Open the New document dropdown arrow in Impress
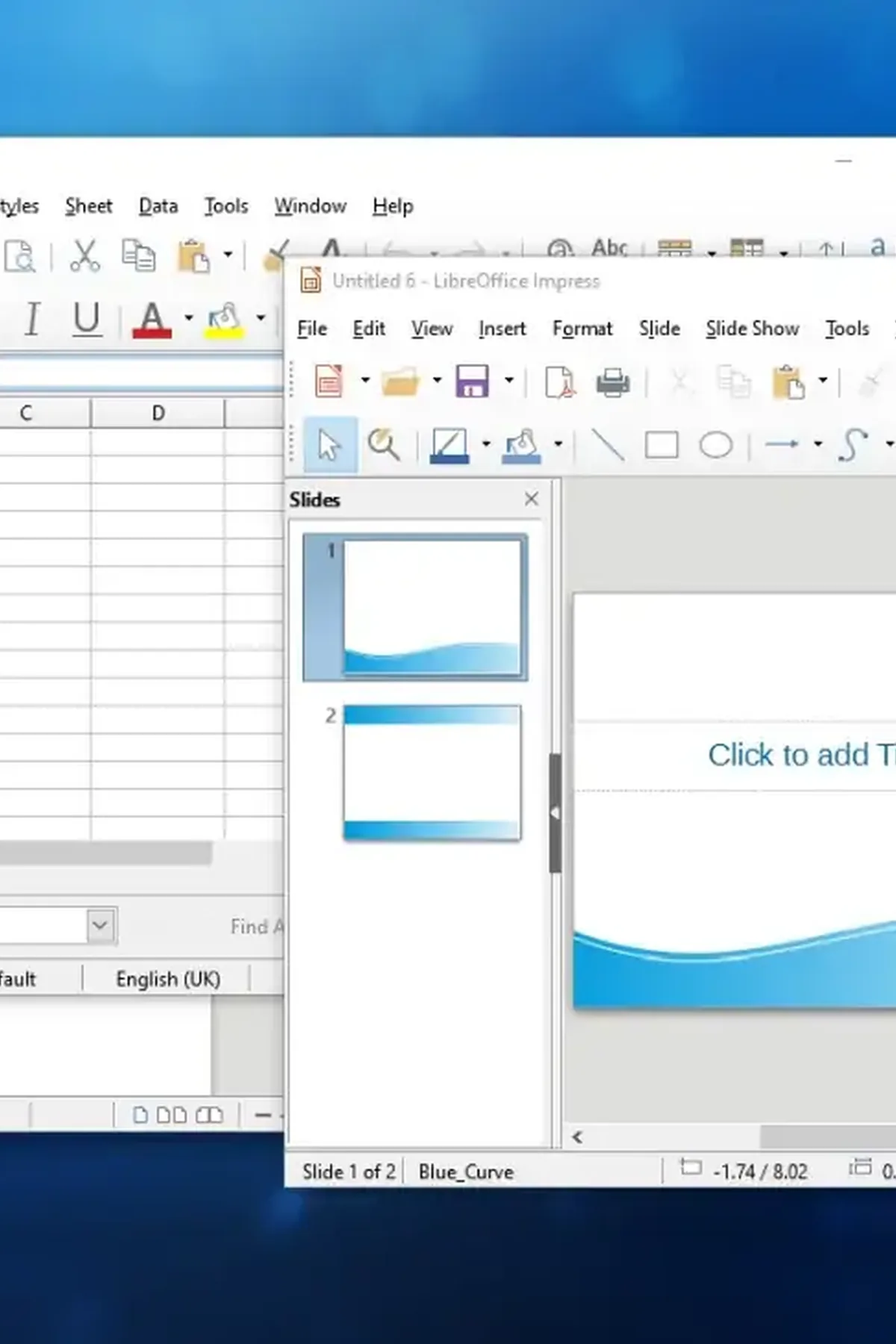Image resolution: width=896 pixels, height=1344 pixels. point(365,381)
